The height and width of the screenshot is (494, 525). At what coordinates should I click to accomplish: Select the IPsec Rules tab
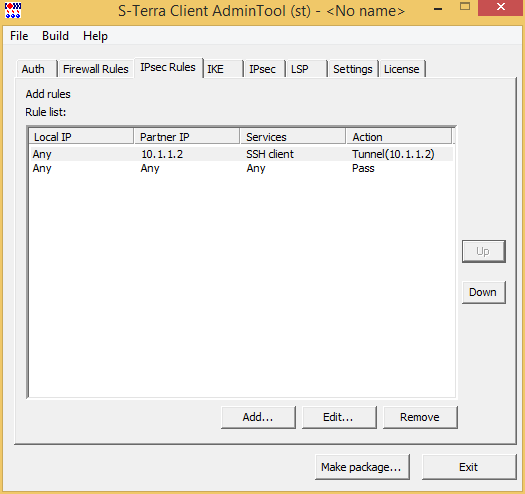[x=168, y=67]
